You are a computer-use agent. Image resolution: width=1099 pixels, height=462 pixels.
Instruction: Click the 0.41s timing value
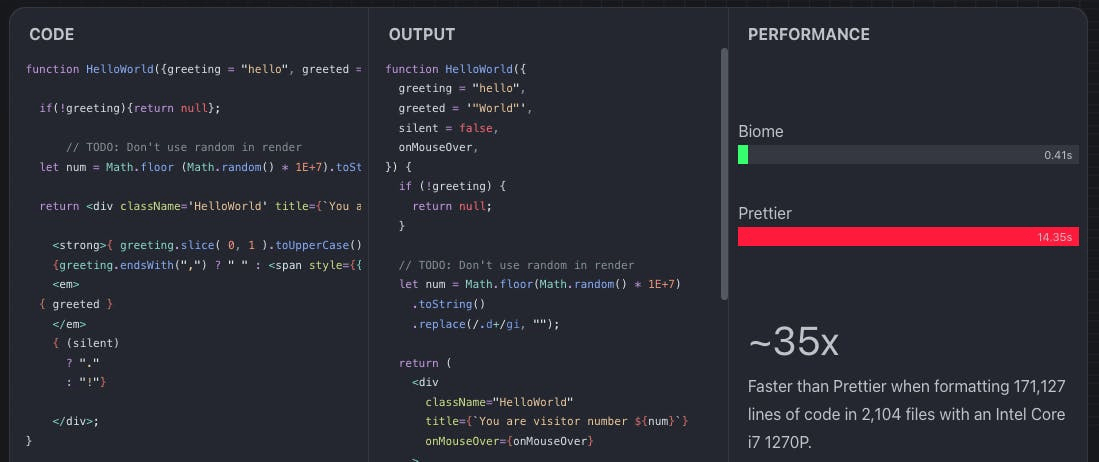(1057, 156)
